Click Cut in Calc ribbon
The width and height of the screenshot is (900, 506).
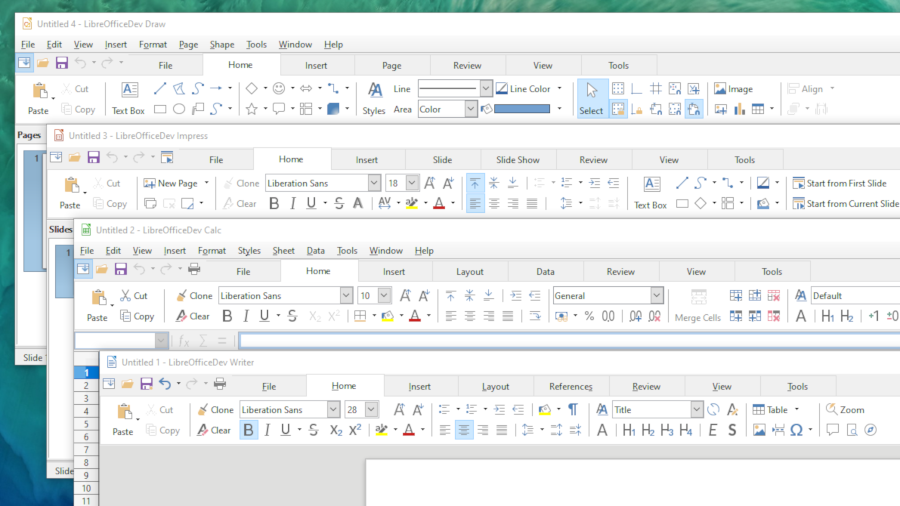click(134, 295)
